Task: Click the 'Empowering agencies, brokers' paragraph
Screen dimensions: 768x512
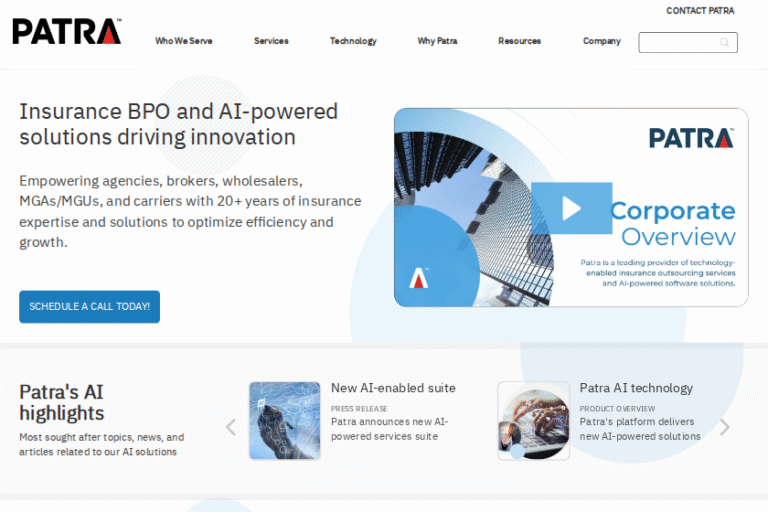Action: click(x=190, y=212)
